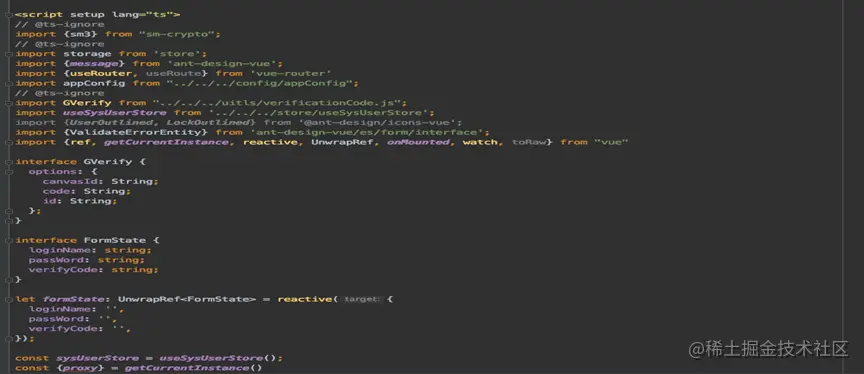
Task: Click verifyCode in the verifyCode: string line
Action: coord(63,270)
